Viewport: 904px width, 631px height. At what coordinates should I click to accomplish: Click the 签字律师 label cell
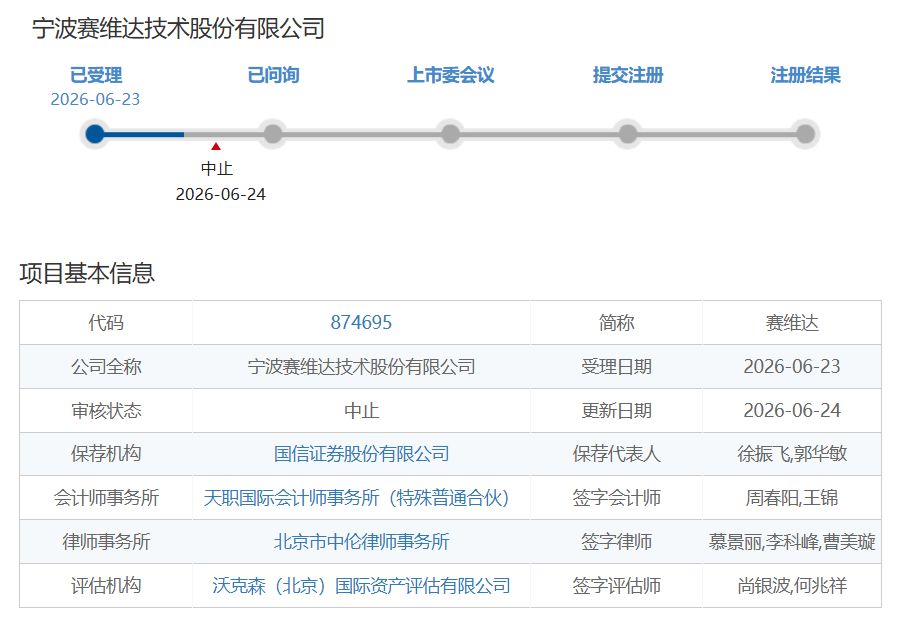(616, 542)
